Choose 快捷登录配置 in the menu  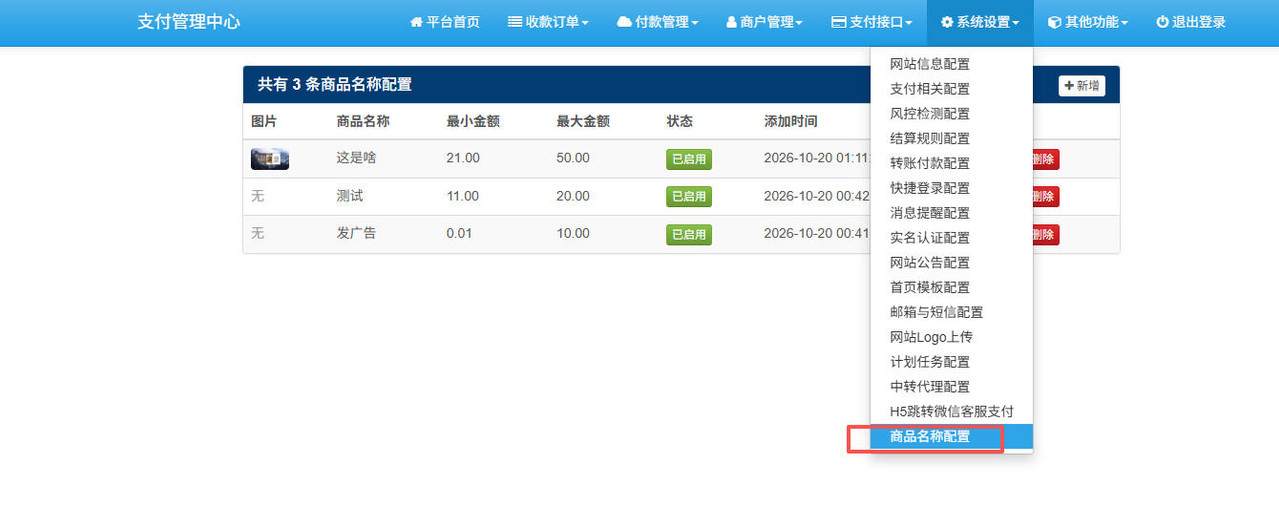pyautogui.click(x=951, y=188)
